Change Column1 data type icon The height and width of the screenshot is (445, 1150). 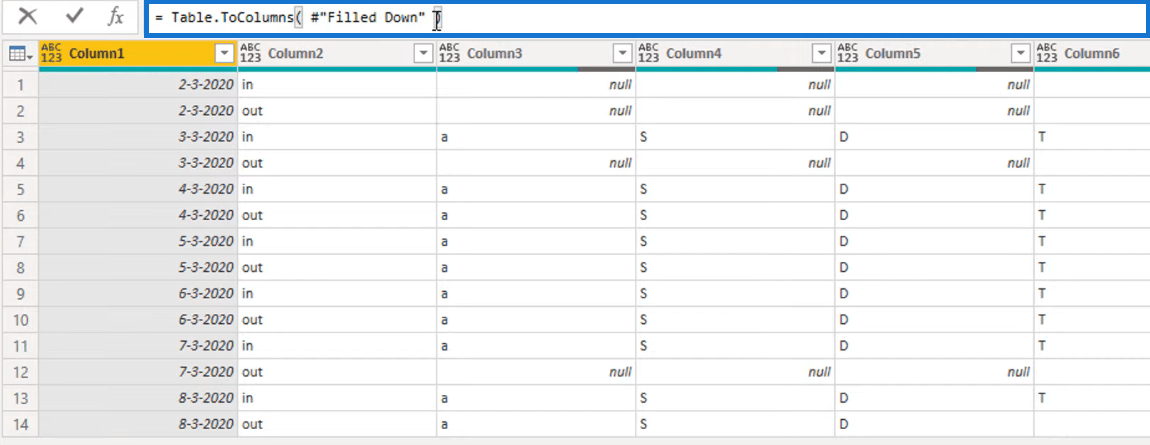[x=51, y=53]
